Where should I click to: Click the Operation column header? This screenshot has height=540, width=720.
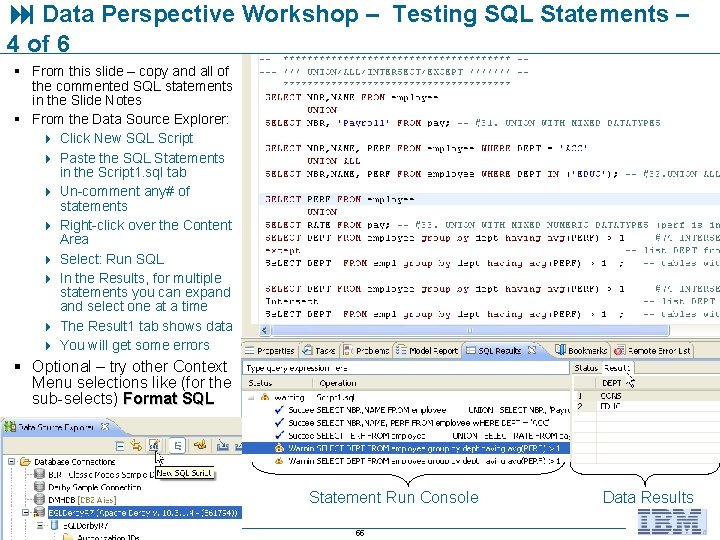pyautogui.click(x=338, y=383)
